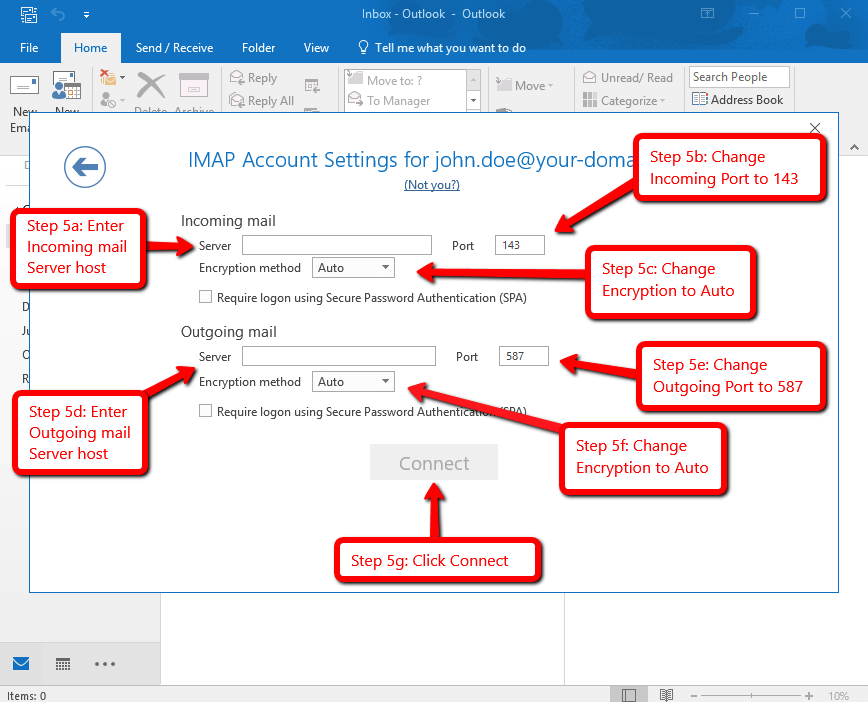Click the New Email envelope icon

tap(24, 86)
